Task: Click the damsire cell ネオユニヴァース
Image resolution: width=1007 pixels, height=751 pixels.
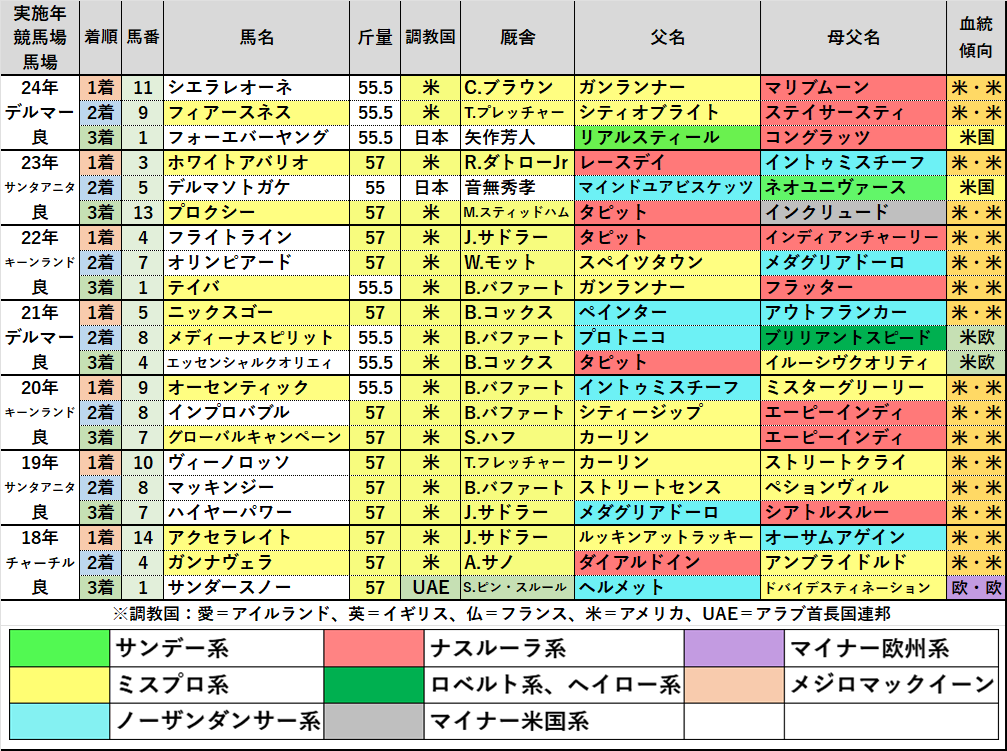Action: (x=853, y=188)
